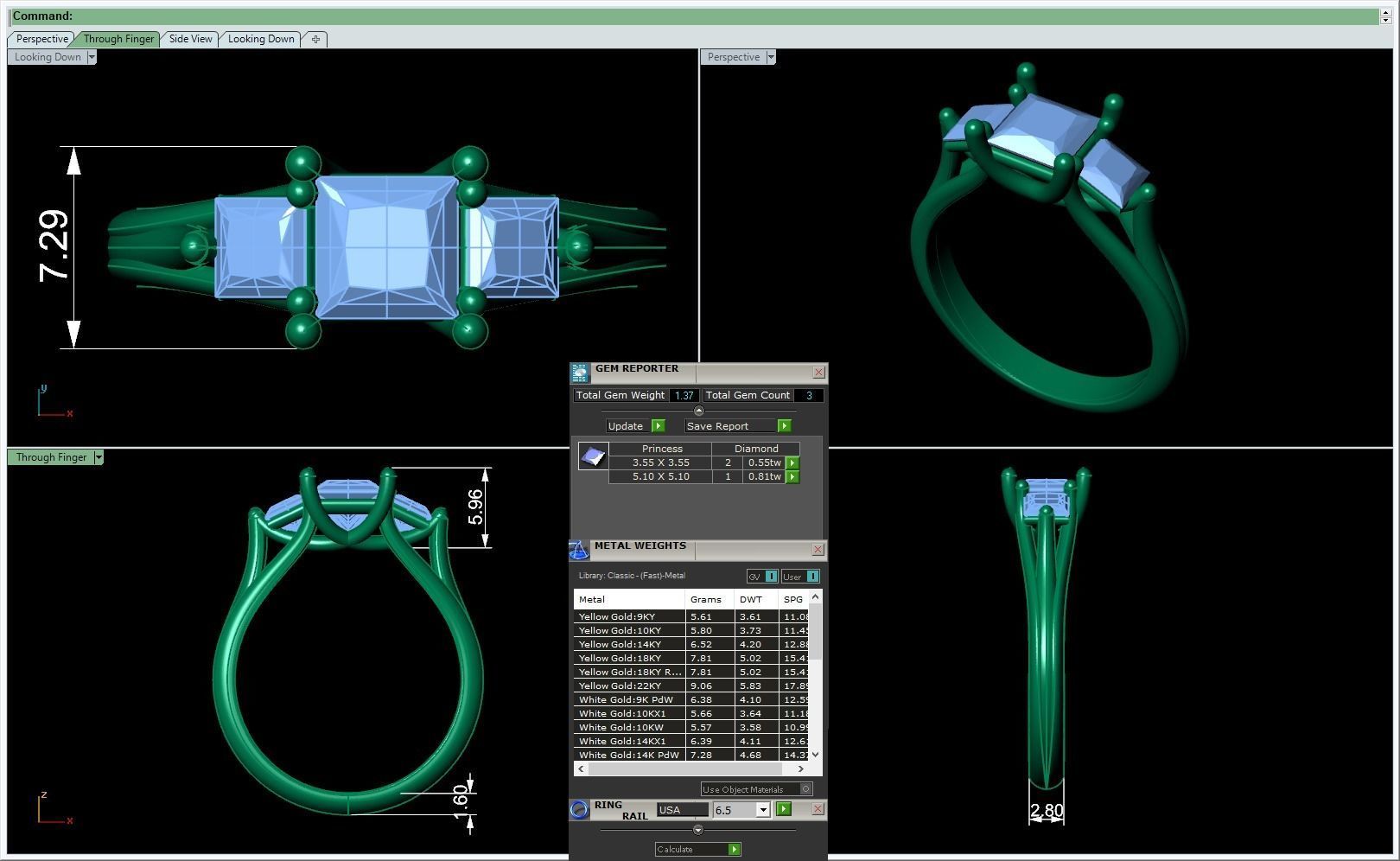This screenshot has height=861, width=1400.
Task: Select the White Gold:10KX1 row
Action: (692, 713)
